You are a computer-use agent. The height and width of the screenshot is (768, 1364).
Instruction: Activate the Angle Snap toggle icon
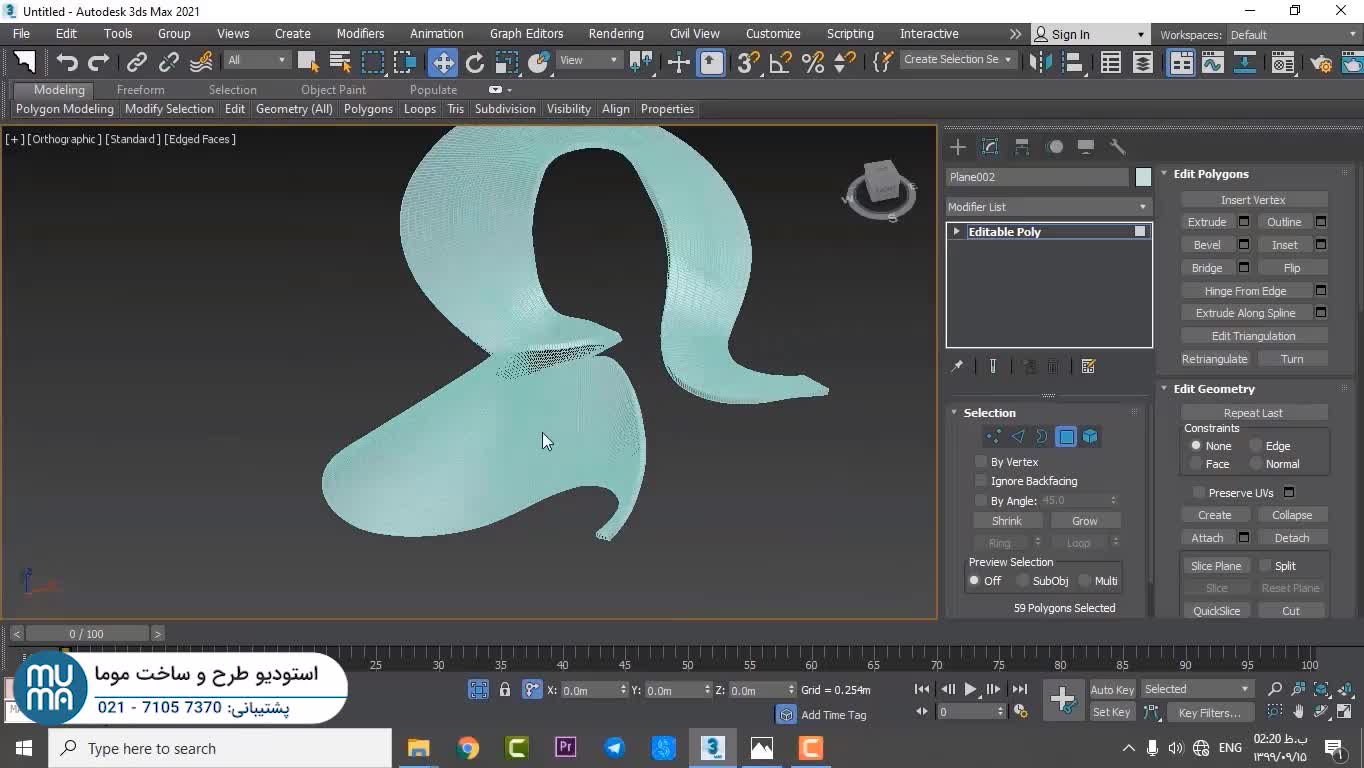(x=780, y=62)
